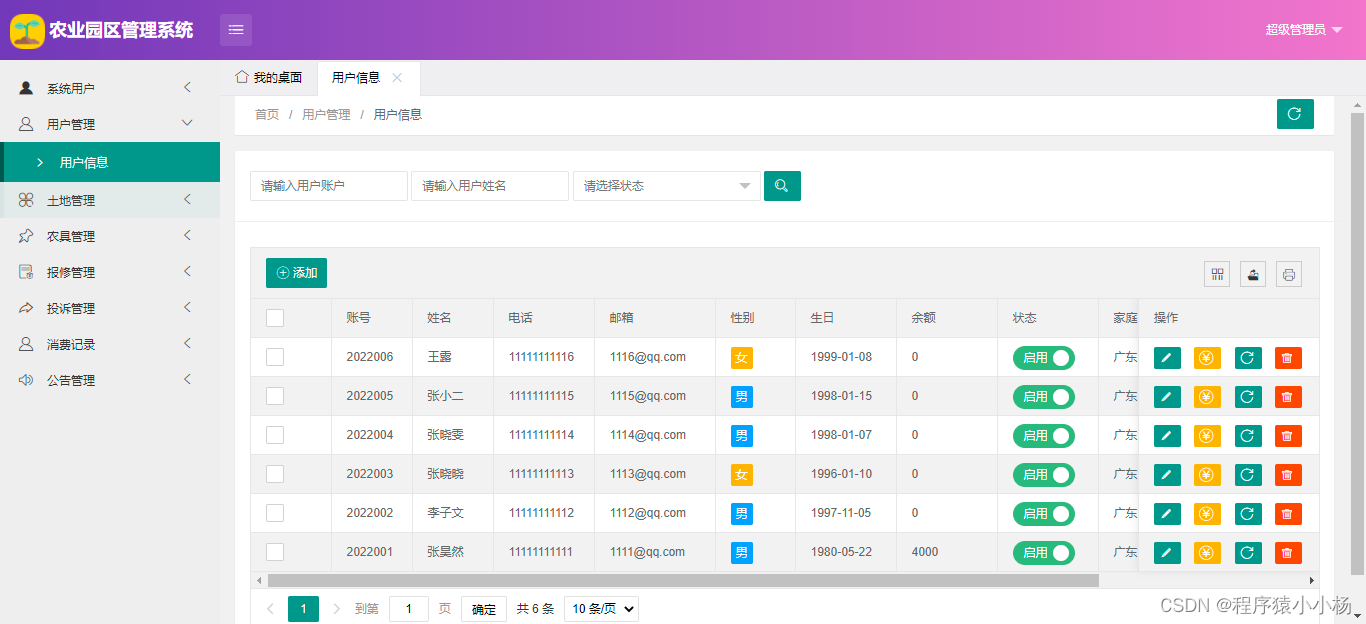Open the column filter grid icon
Screen dimensions: 1366x624
click(1217, 274)
